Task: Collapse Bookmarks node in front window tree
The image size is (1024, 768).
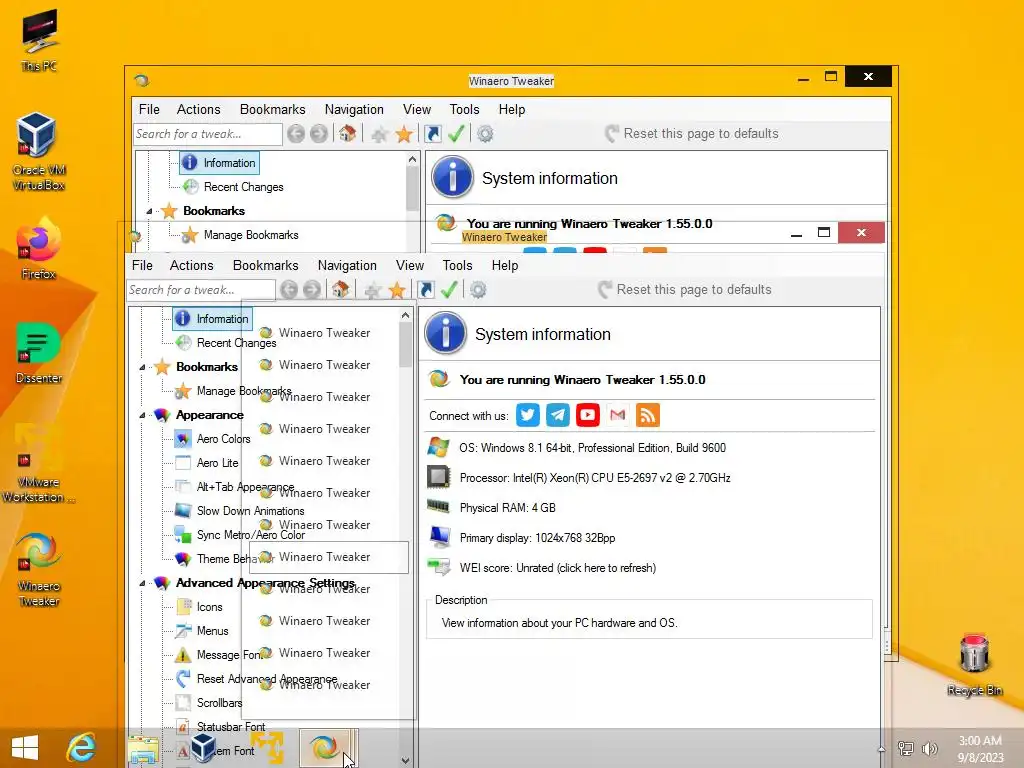Action: click(142, 367)
